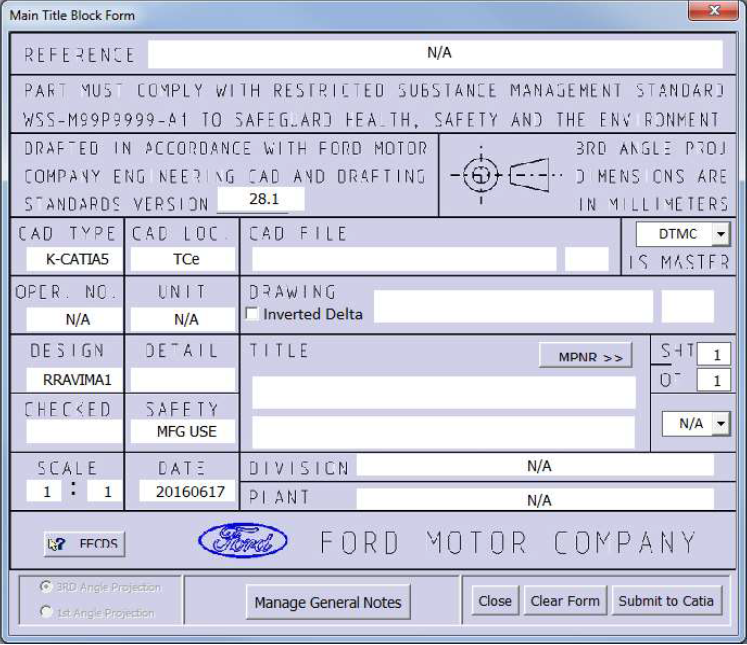Click the CAD TYPE field K-CATIA5
This screenshot has height=645, width=747.
tap(74, 259)
